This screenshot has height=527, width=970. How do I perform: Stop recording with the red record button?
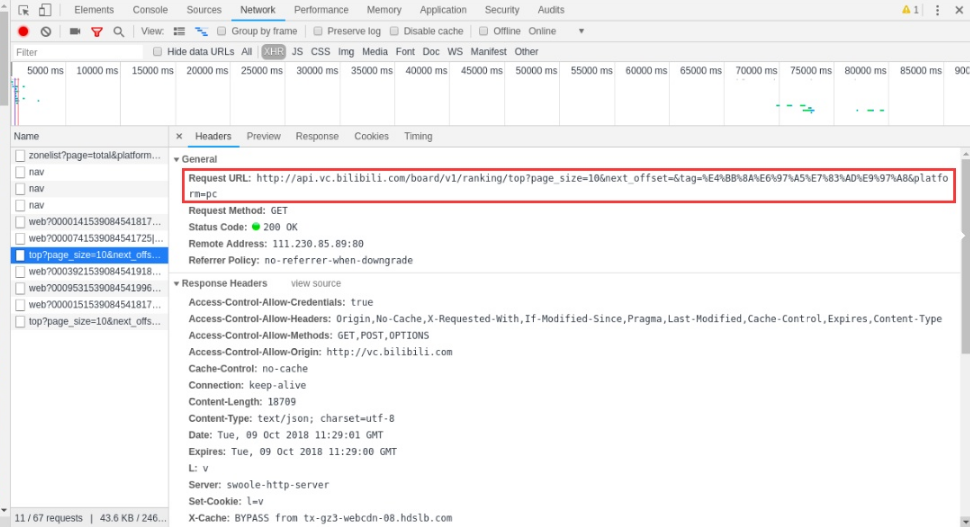24,31
